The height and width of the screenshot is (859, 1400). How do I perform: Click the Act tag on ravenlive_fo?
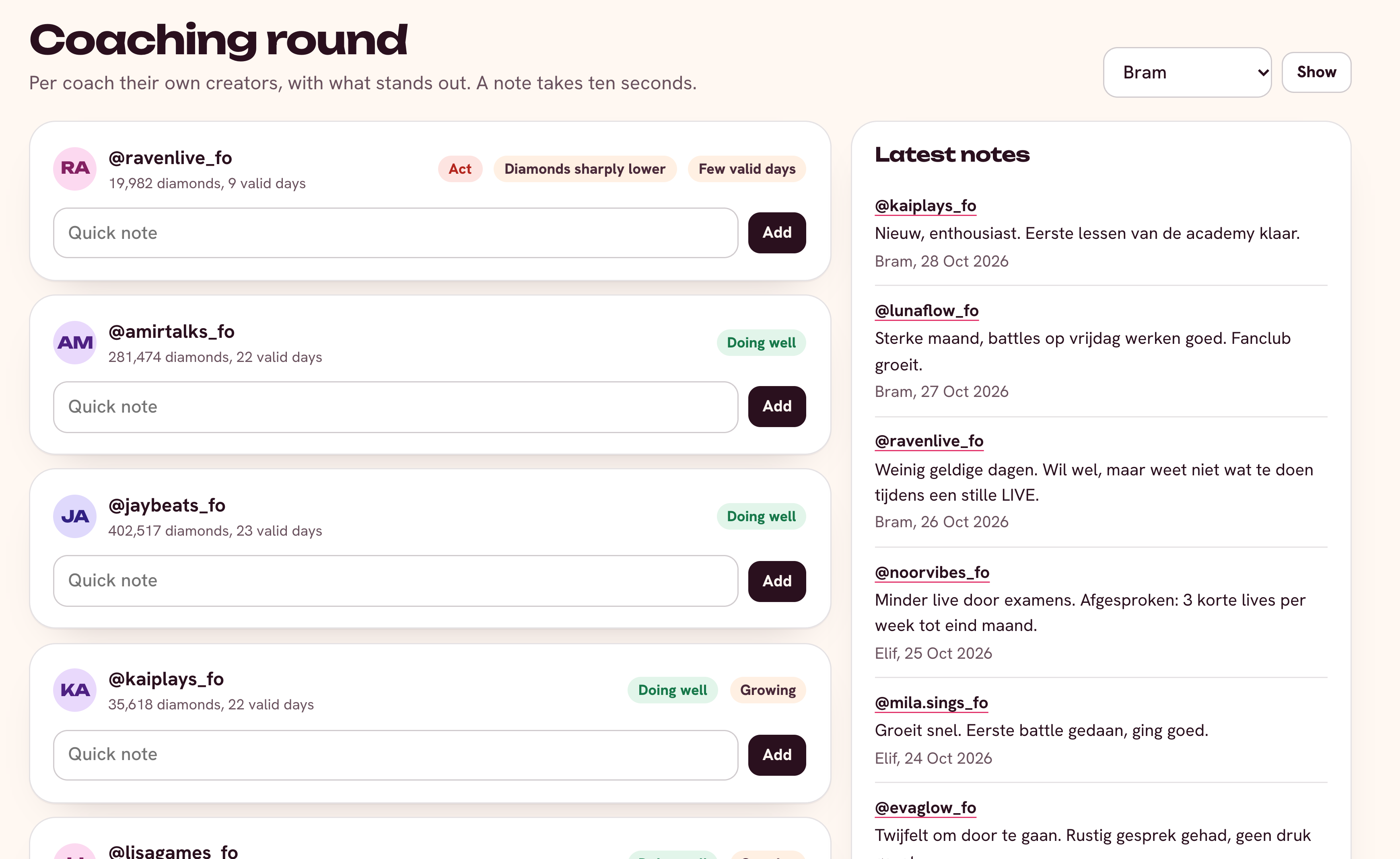pos(460,169)
